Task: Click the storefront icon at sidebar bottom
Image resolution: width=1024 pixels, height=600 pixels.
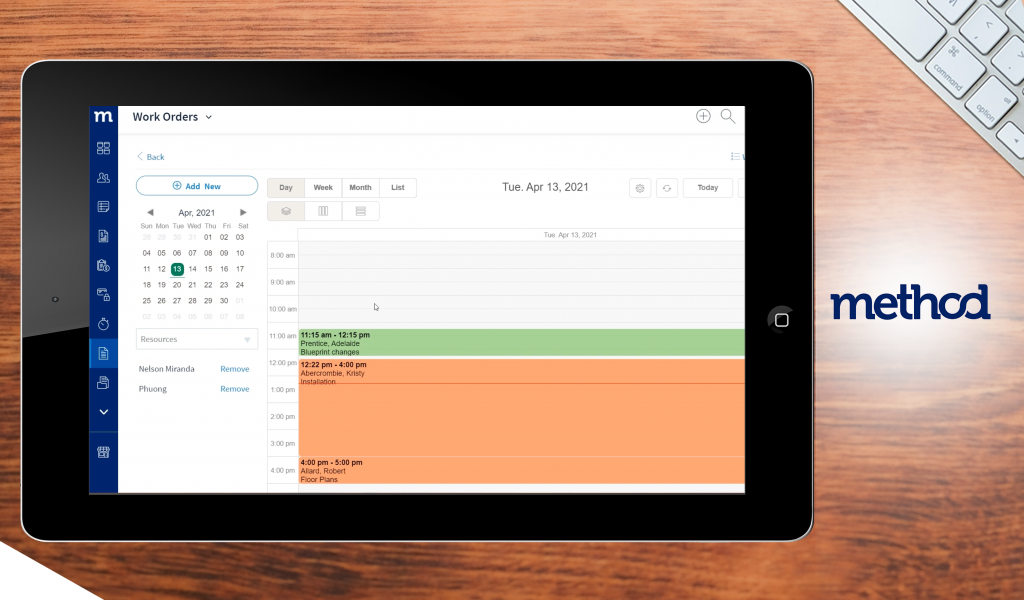Action: pos(103,452)
